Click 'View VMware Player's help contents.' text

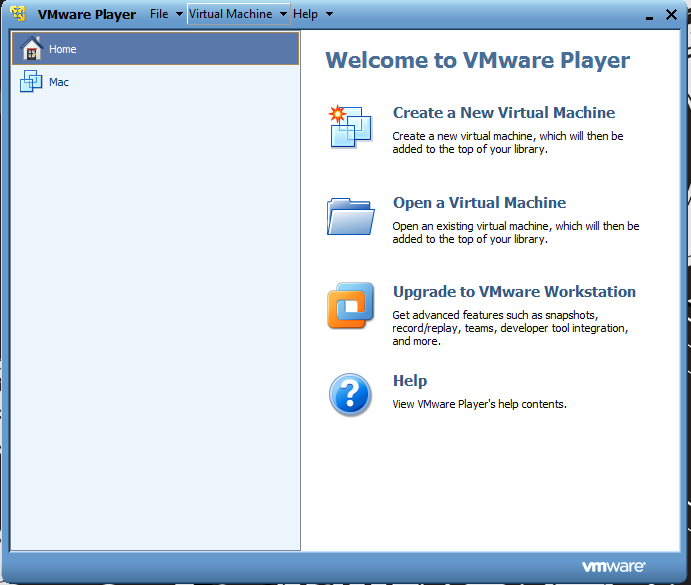[x=479, y=404]
